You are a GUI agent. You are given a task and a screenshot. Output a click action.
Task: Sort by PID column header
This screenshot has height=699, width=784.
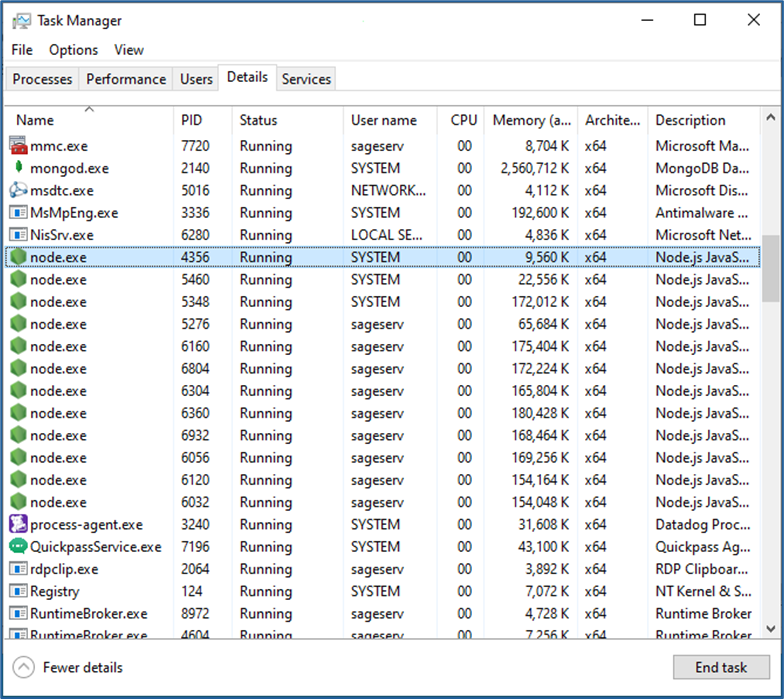[192, 120]
